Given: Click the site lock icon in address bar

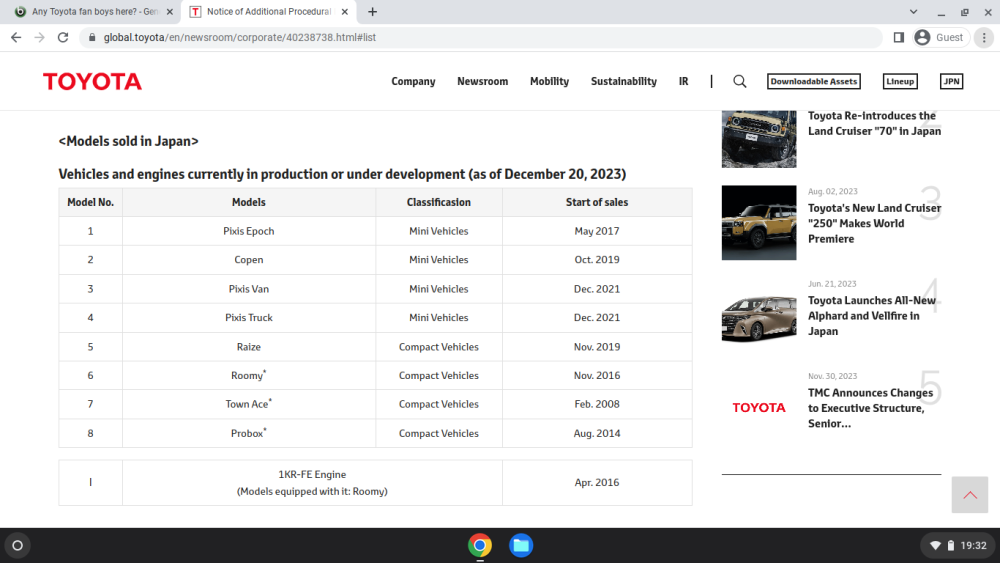Looking at the screenshot, I should tap(92, 38).
